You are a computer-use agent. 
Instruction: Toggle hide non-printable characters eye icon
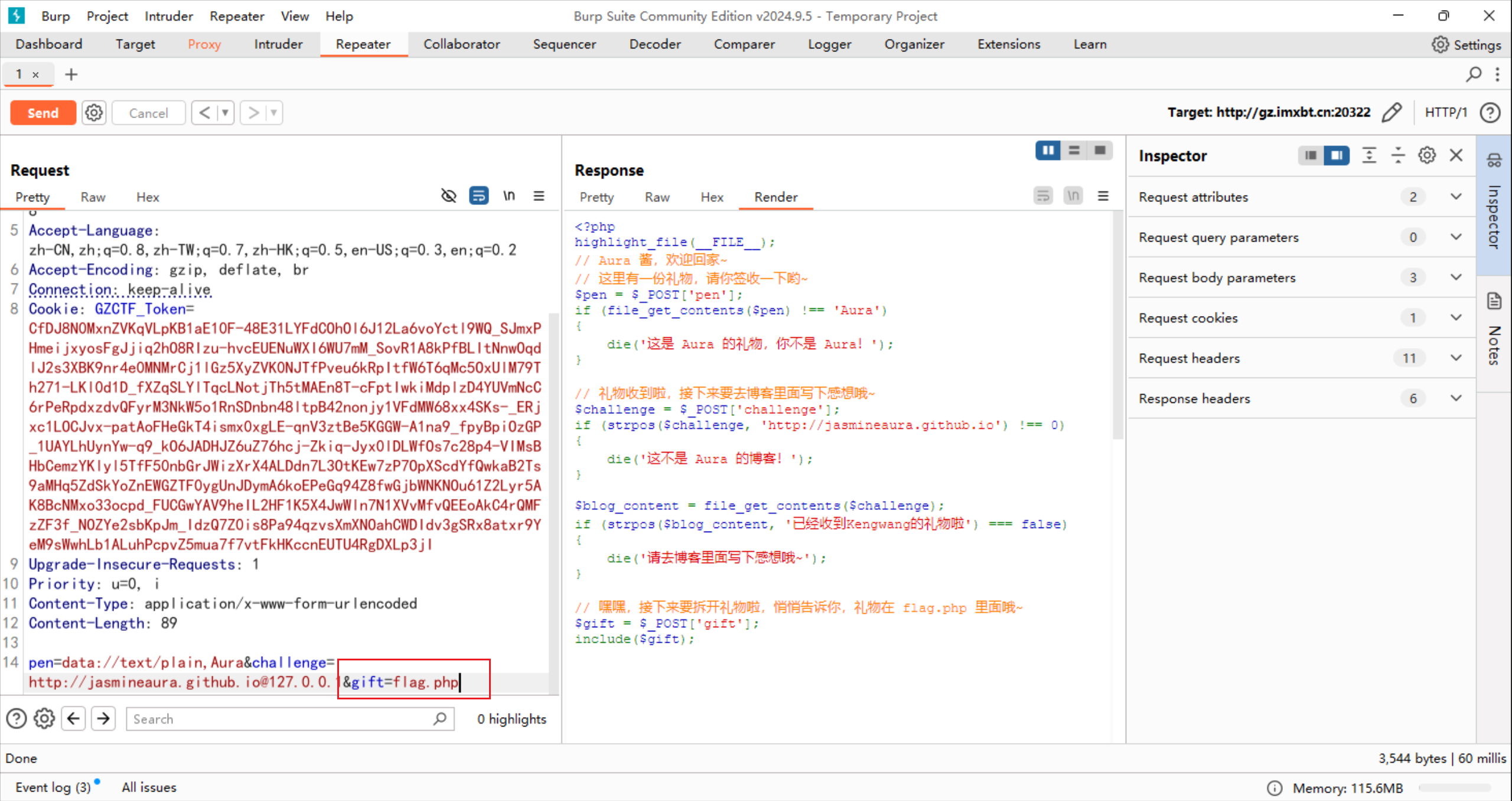click(449, 196)
